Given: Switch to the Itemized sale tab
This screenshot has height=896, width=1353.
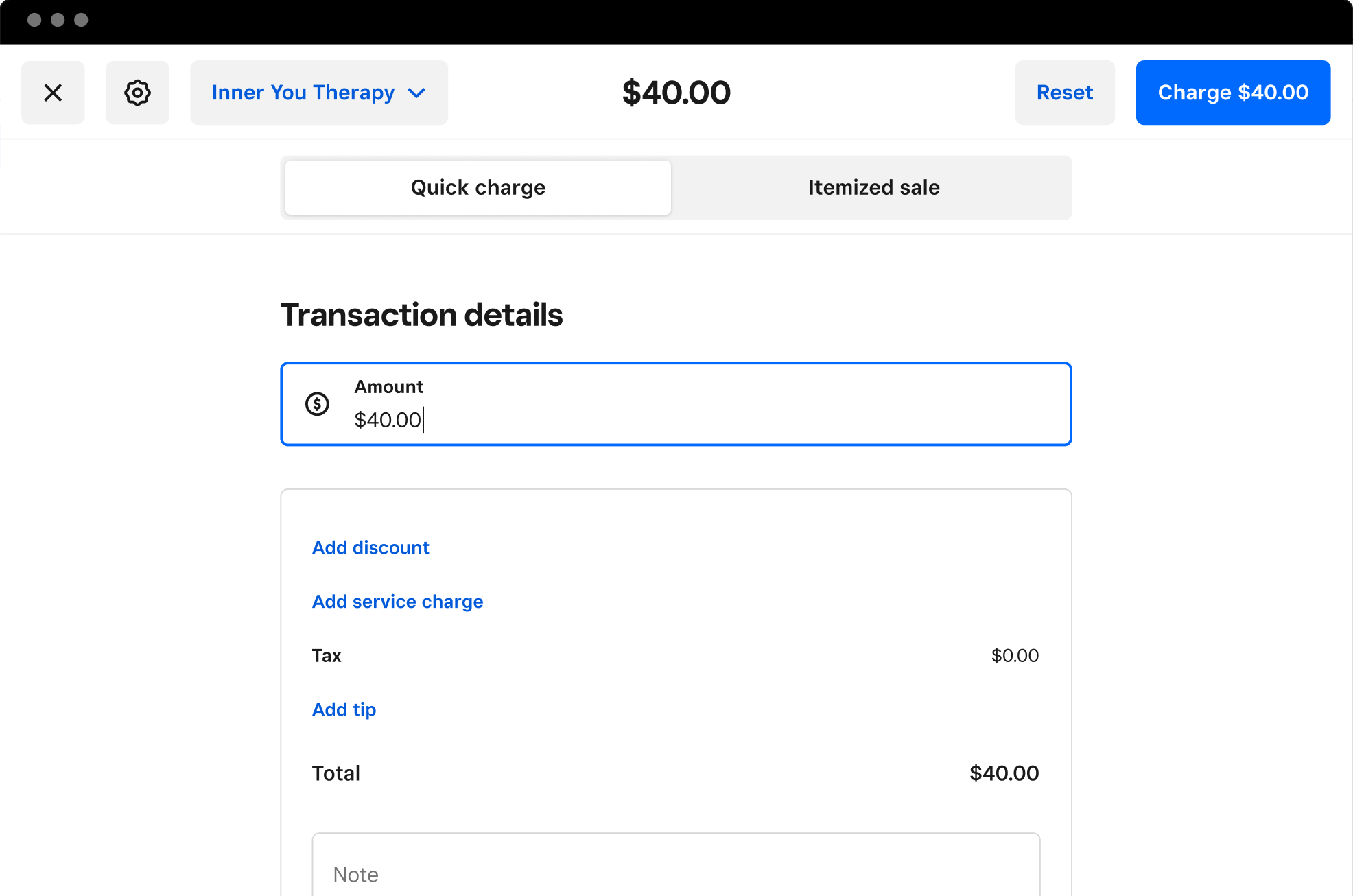Looking at the screenshot, I should click(x=873, y=187).
